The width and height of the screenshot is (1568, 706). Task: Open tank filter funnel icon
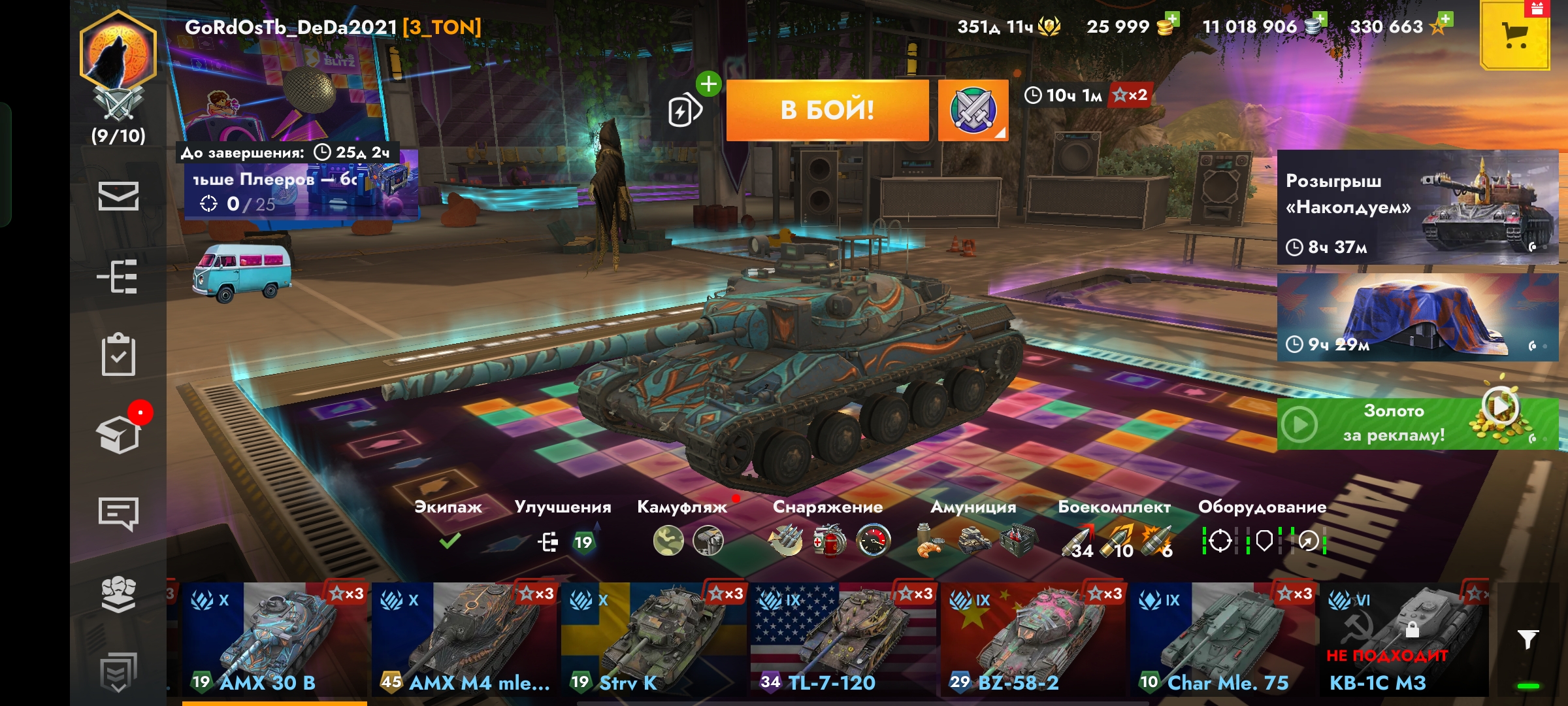pyautogui.click(x=1527, y=639)
